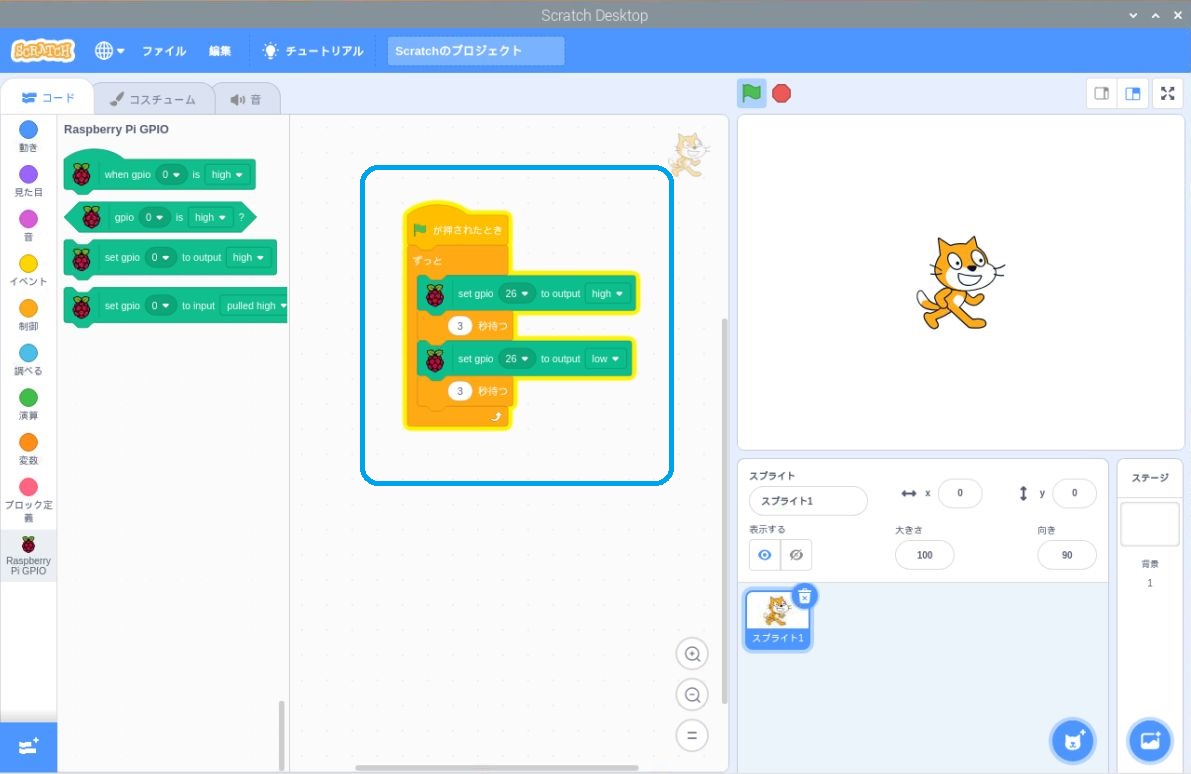The width and height of the screenshot is (1191, 774).
Task: Click the add extension button
Action: 27,746
